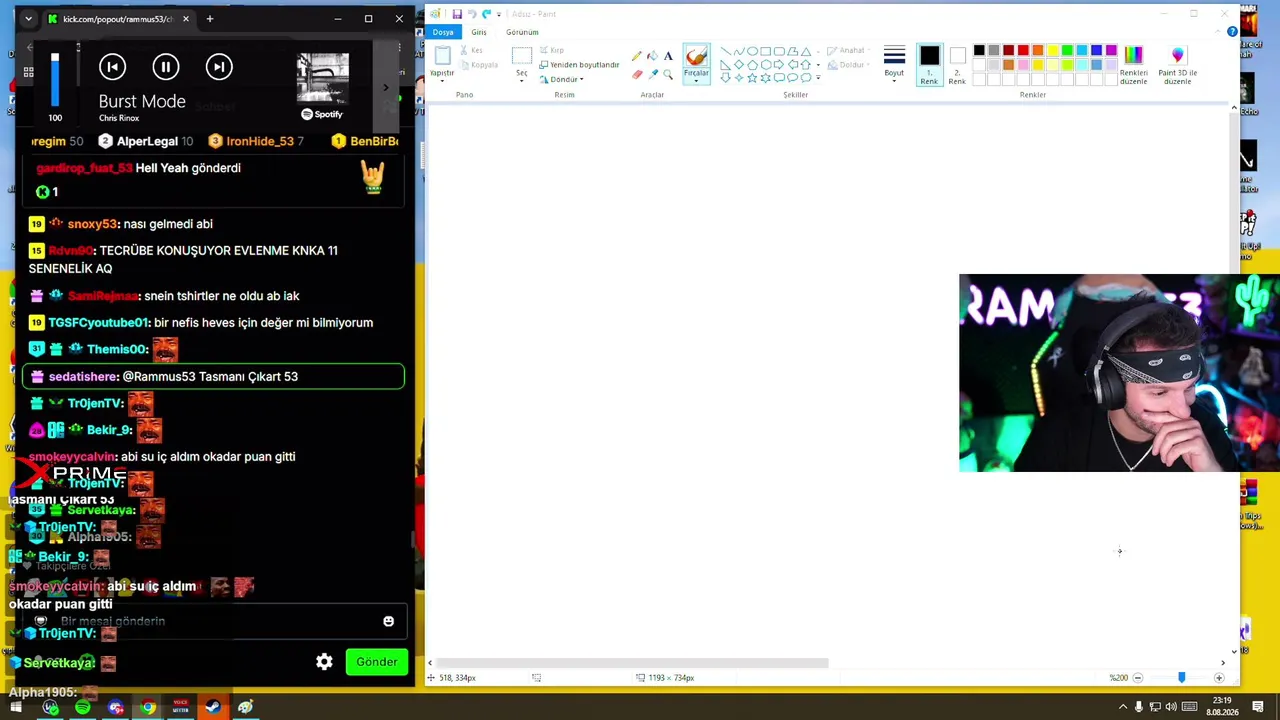Select 1. Renk foreground color box
Screen dimensions: 1280x720
[929, 65]
